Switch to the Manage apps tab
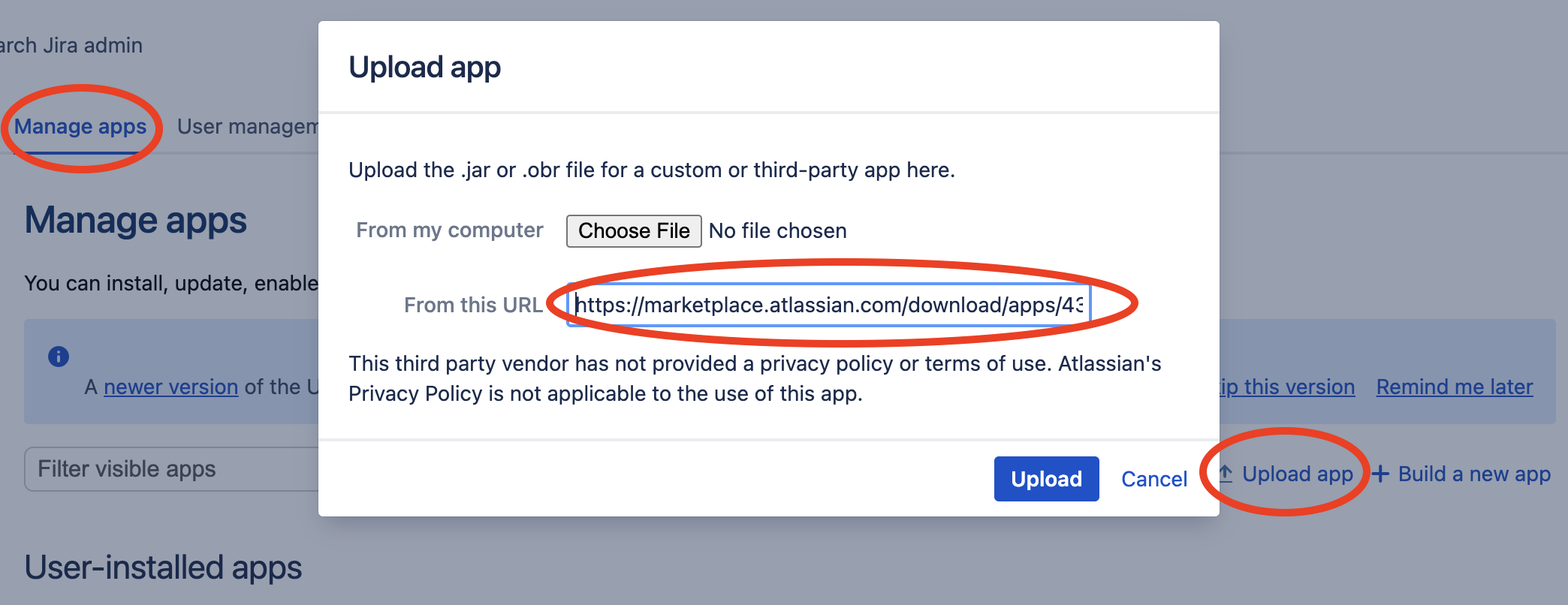1568x605 pixels. click(80, 126)
